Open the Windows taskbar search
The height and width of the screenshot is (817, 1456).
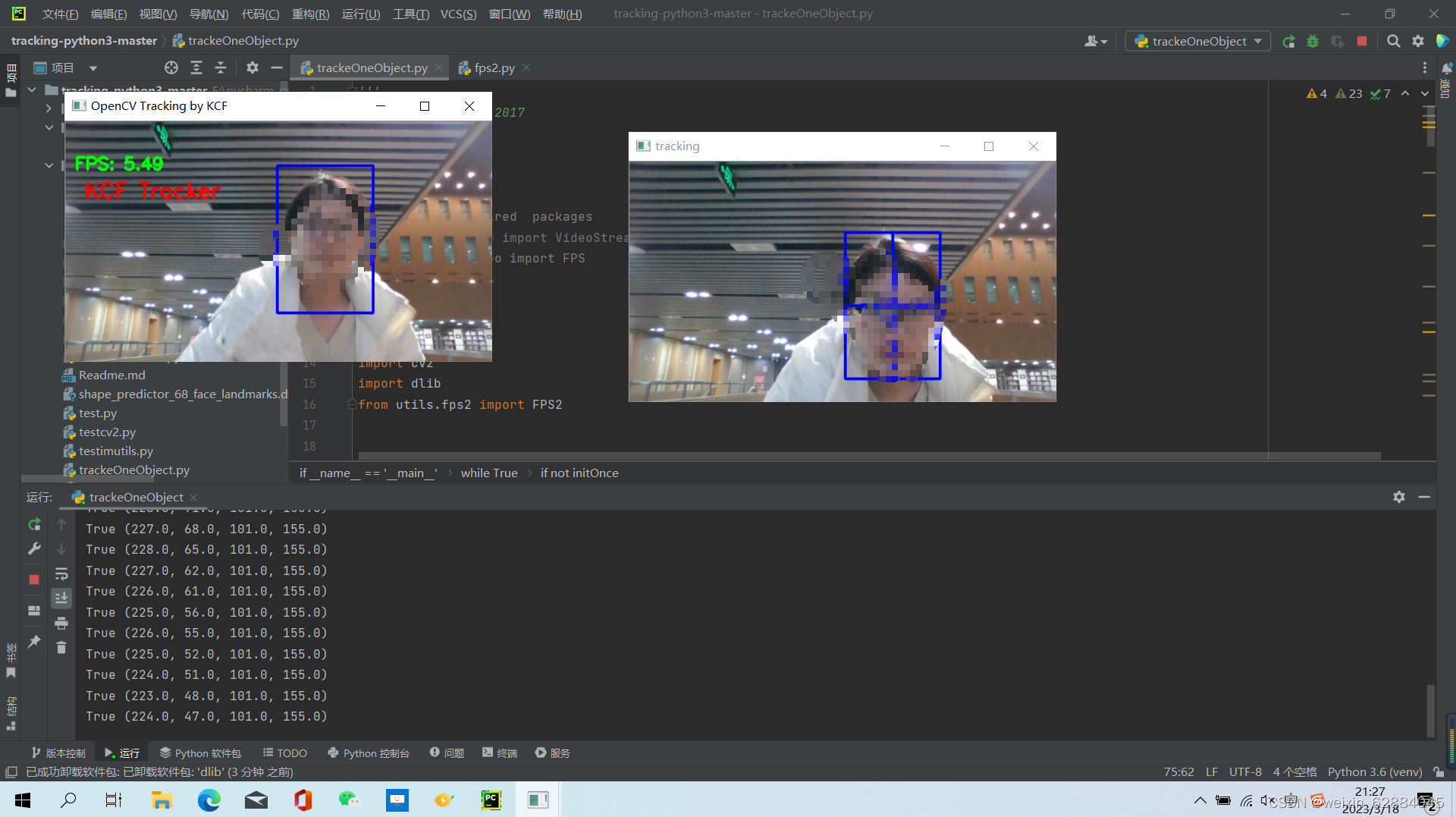68,800
